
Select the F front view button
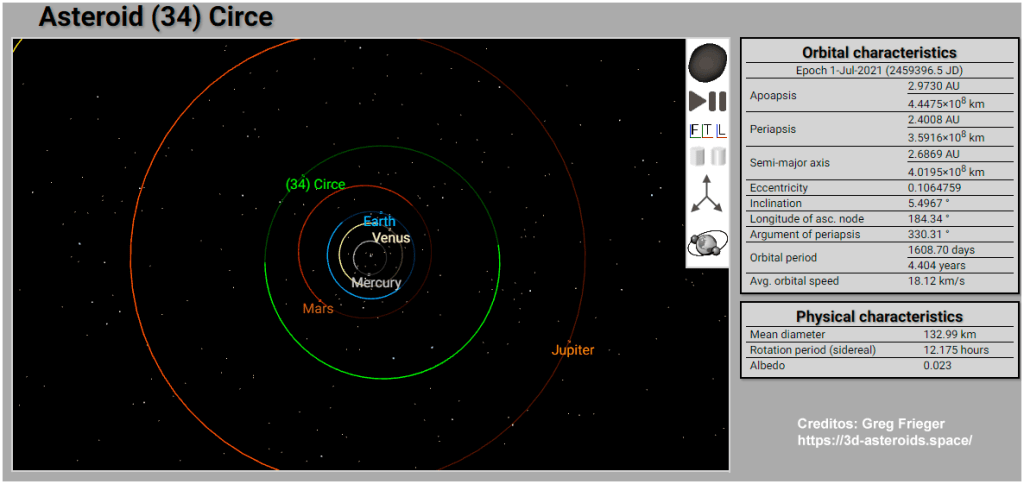point(695,130)
